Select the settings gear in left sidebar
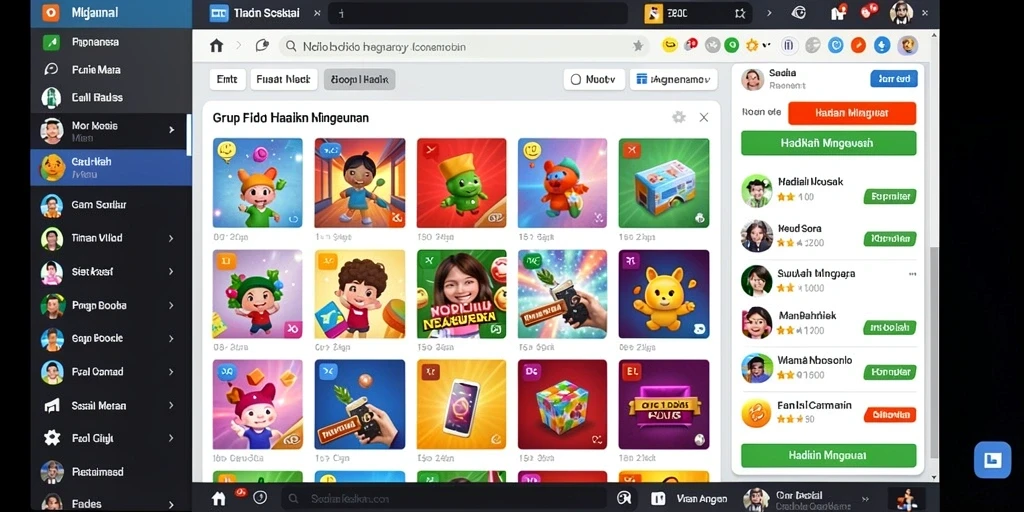This screenshot has width=1024, height=512. (x=52, y=438)
